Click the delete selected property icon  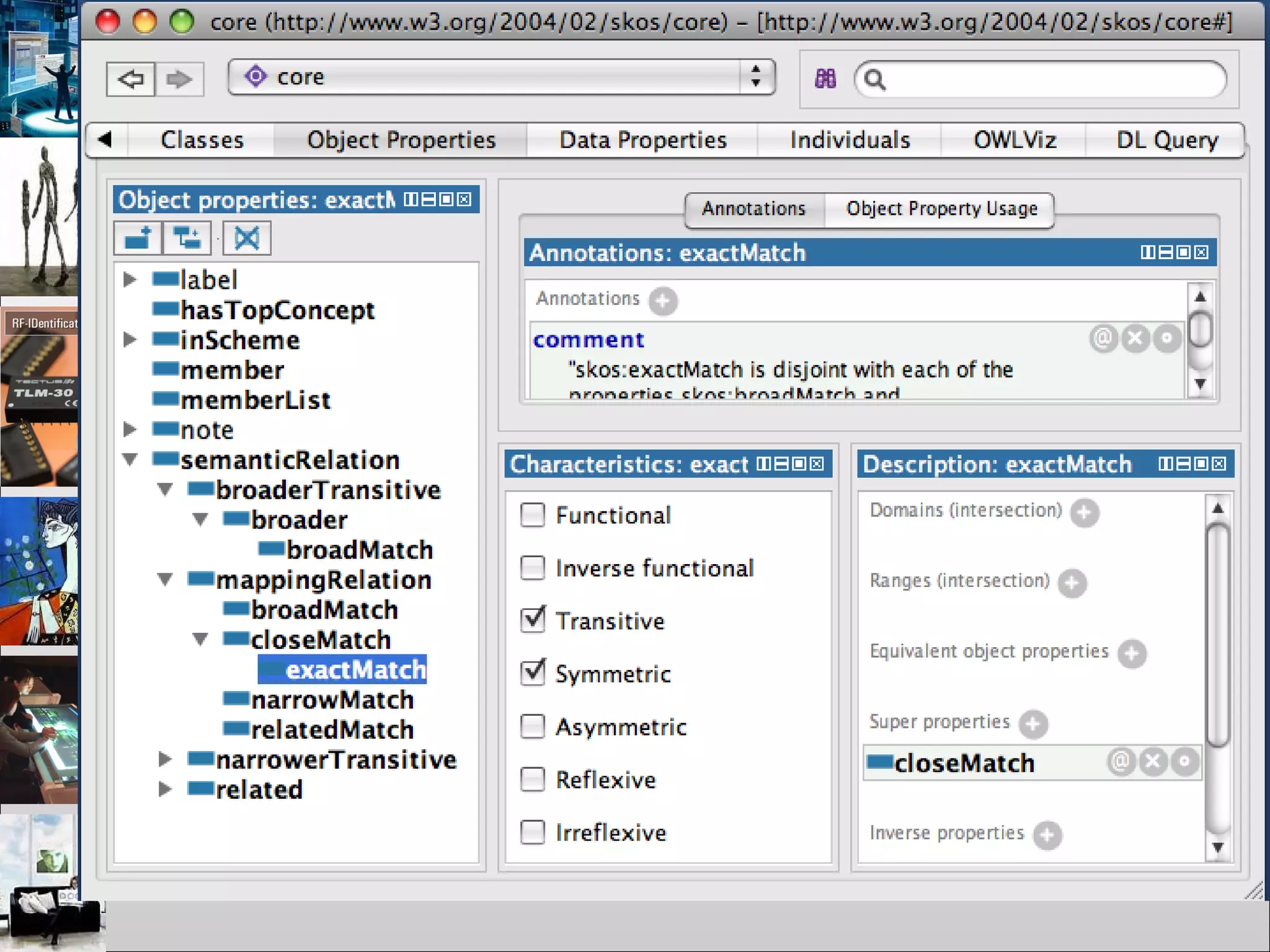point(247,238)
